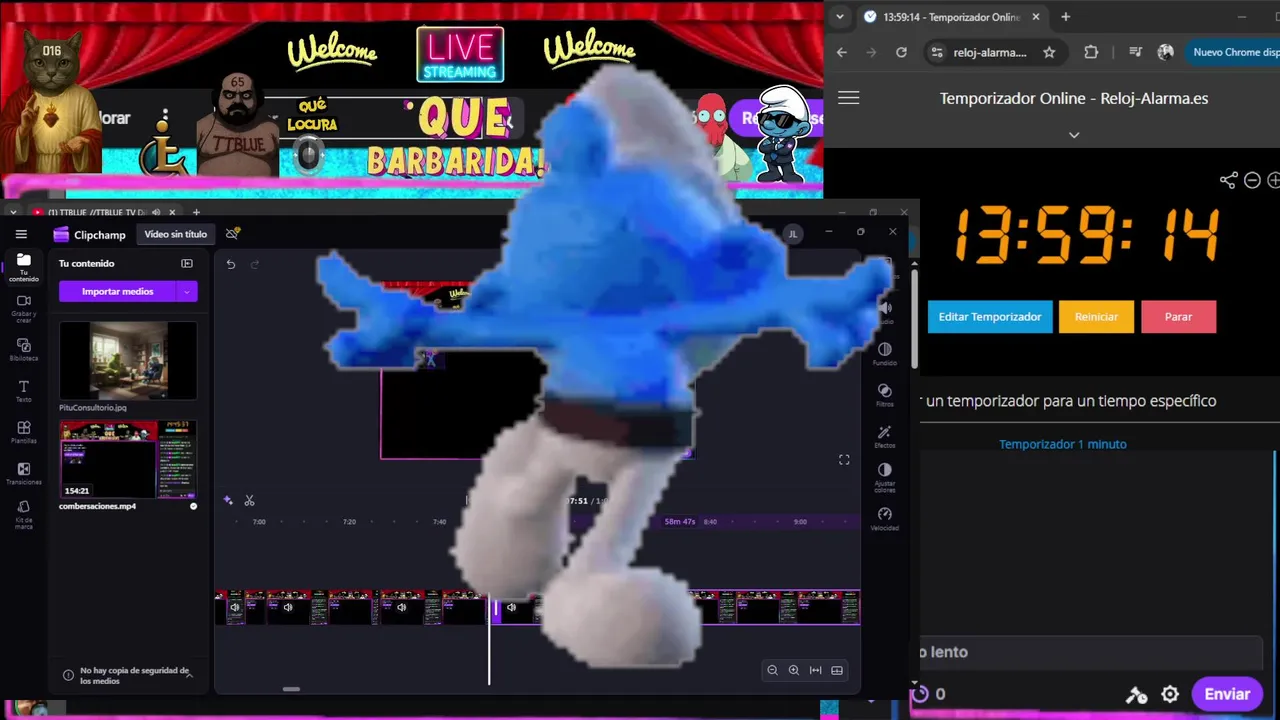This screenshot has width=1280, height=720.
Task: Zoom in the timeline
Action: [794, 670]
